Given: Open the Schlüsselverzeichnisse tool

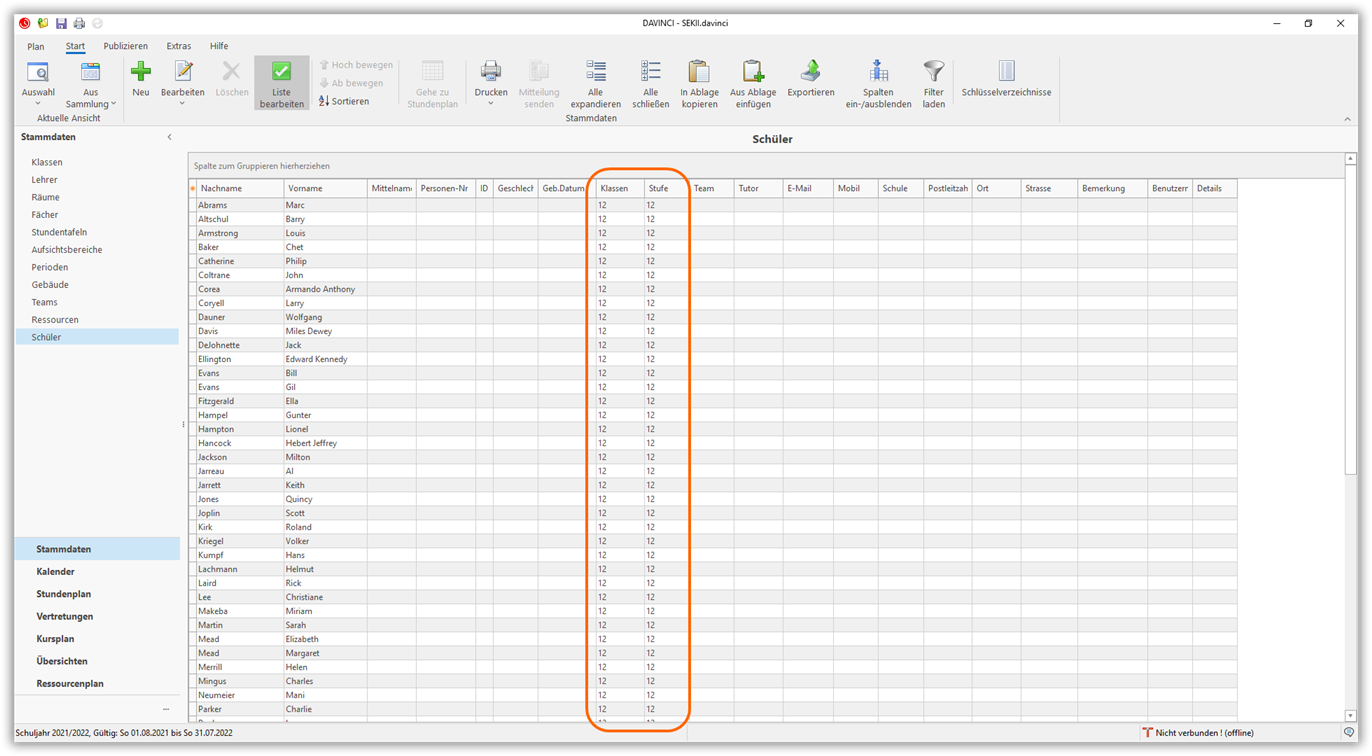Looking at the screenshot, I should (1006, 72).
